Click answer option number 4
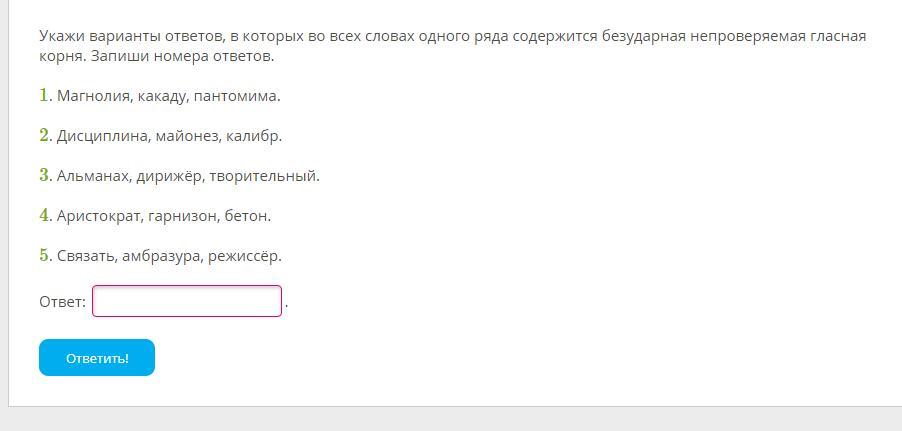 155,216
